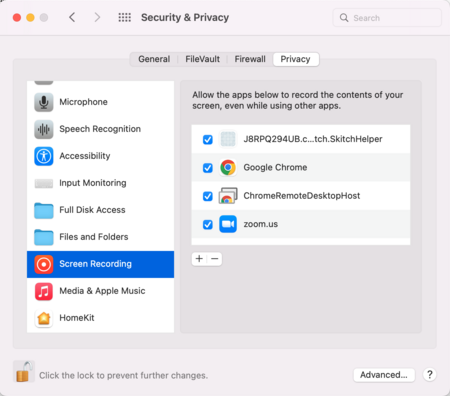Image resolution: width=450 pixels, height=396 pixels.
Task: Open the Speech Recognition privacy category
Action: [x=100, y=129]
